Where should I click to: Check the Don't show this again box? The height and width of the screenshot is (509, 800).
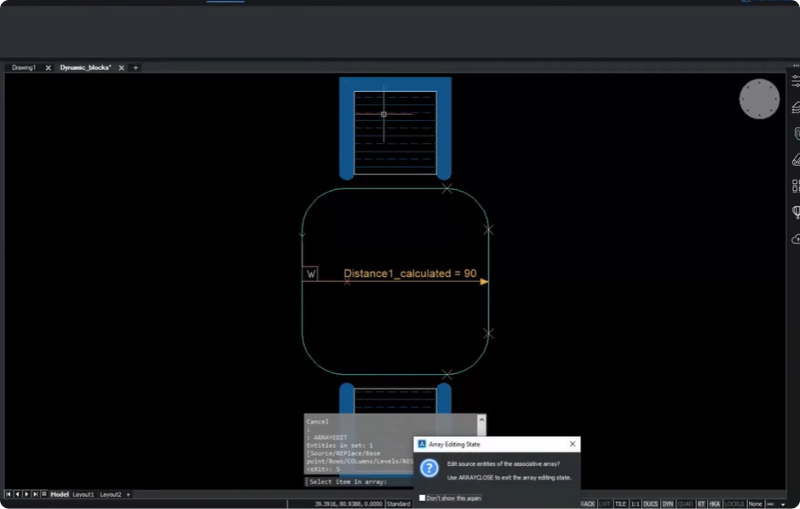[x=422, y=498]
